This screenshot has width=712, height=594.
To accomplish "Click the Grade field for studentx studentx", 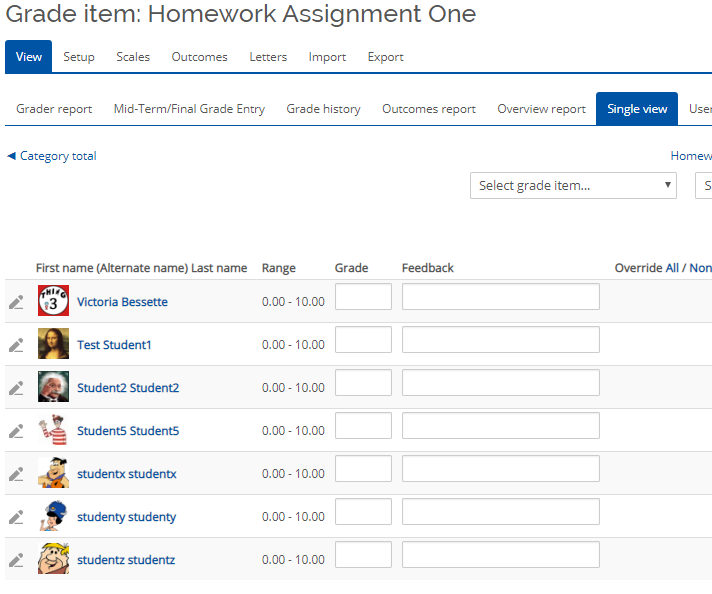I will click(x=363, y=468).
